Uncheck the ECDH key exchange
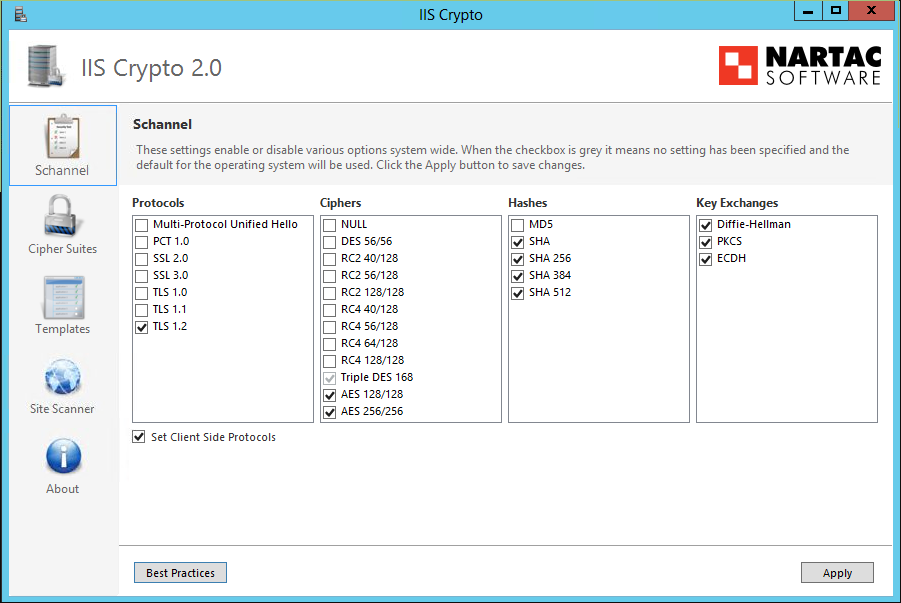 coord(706,259)
